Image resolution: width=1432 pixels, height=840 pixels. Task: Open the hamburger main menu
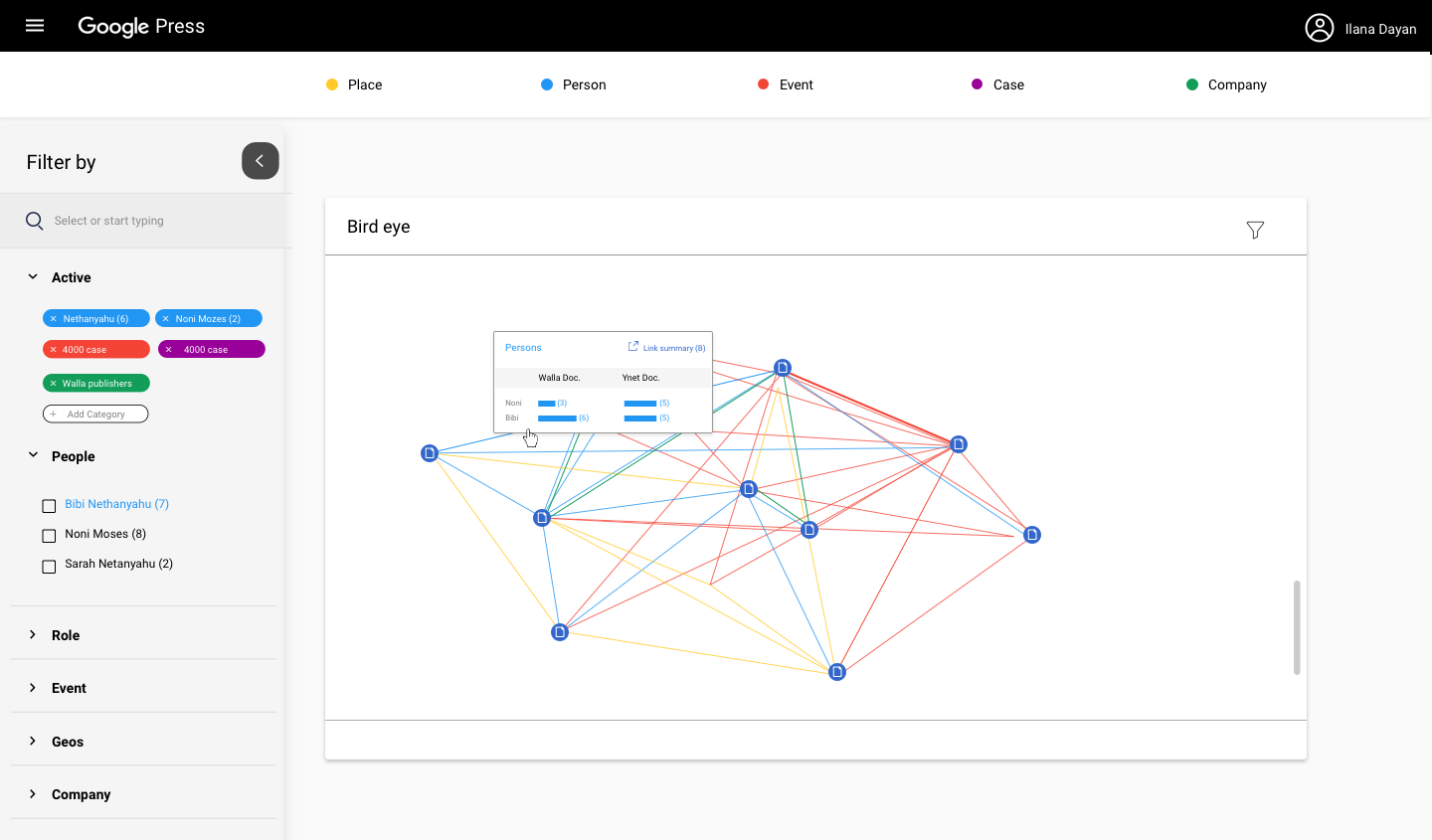35,26
